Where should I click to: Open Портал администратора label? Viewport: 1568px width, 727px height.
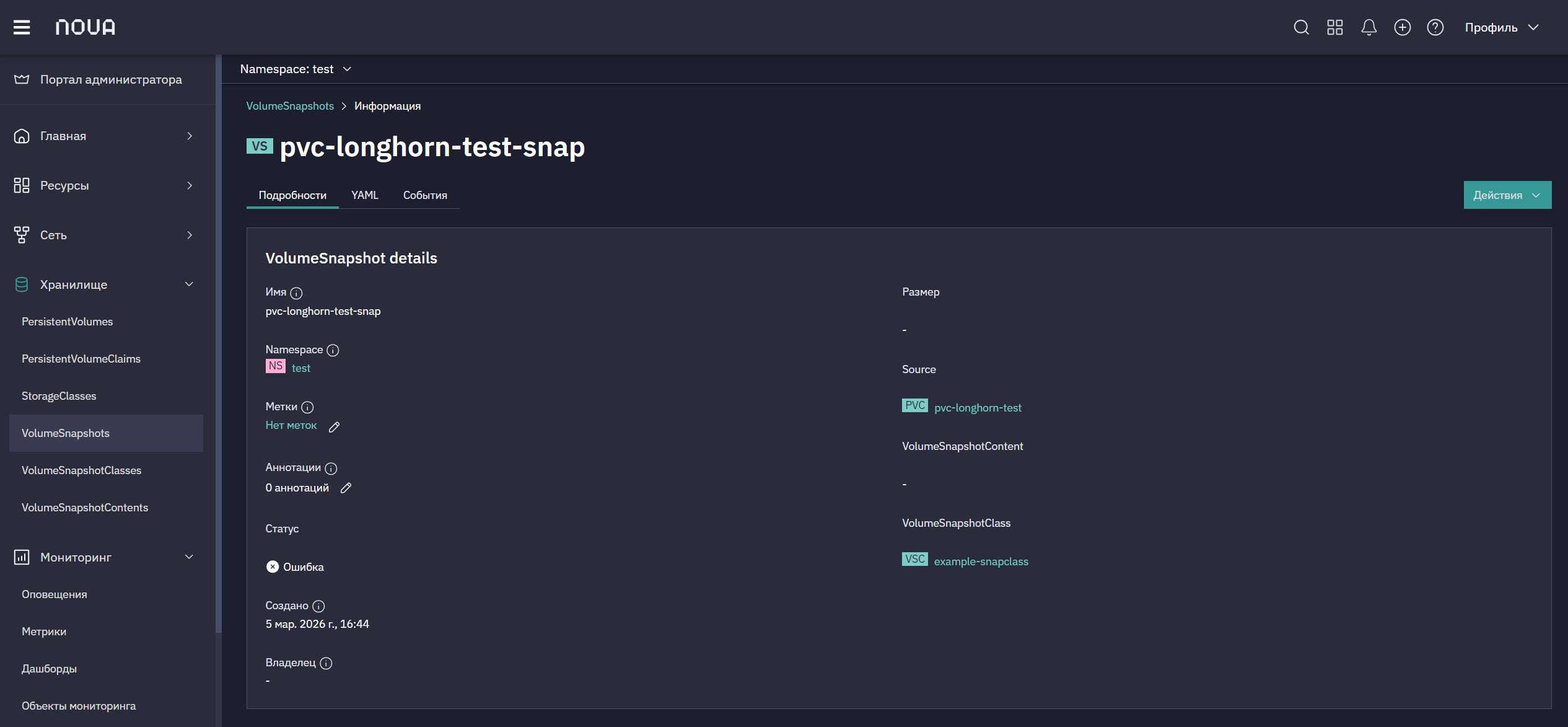click(111, 79)
